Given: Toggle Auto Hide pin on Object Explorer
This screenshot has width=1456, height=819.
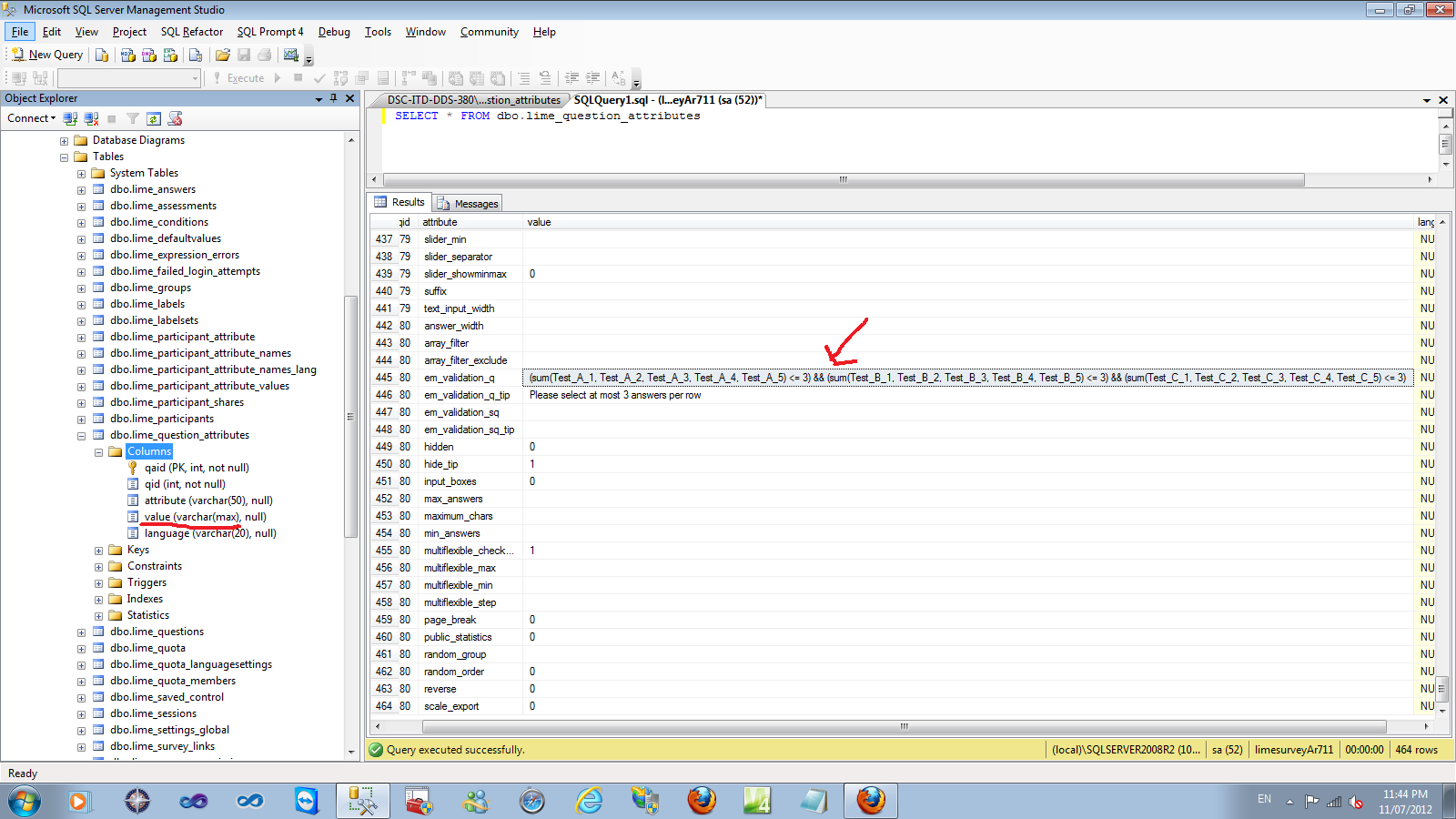Looking at the screenshot, I should point(334,98).
